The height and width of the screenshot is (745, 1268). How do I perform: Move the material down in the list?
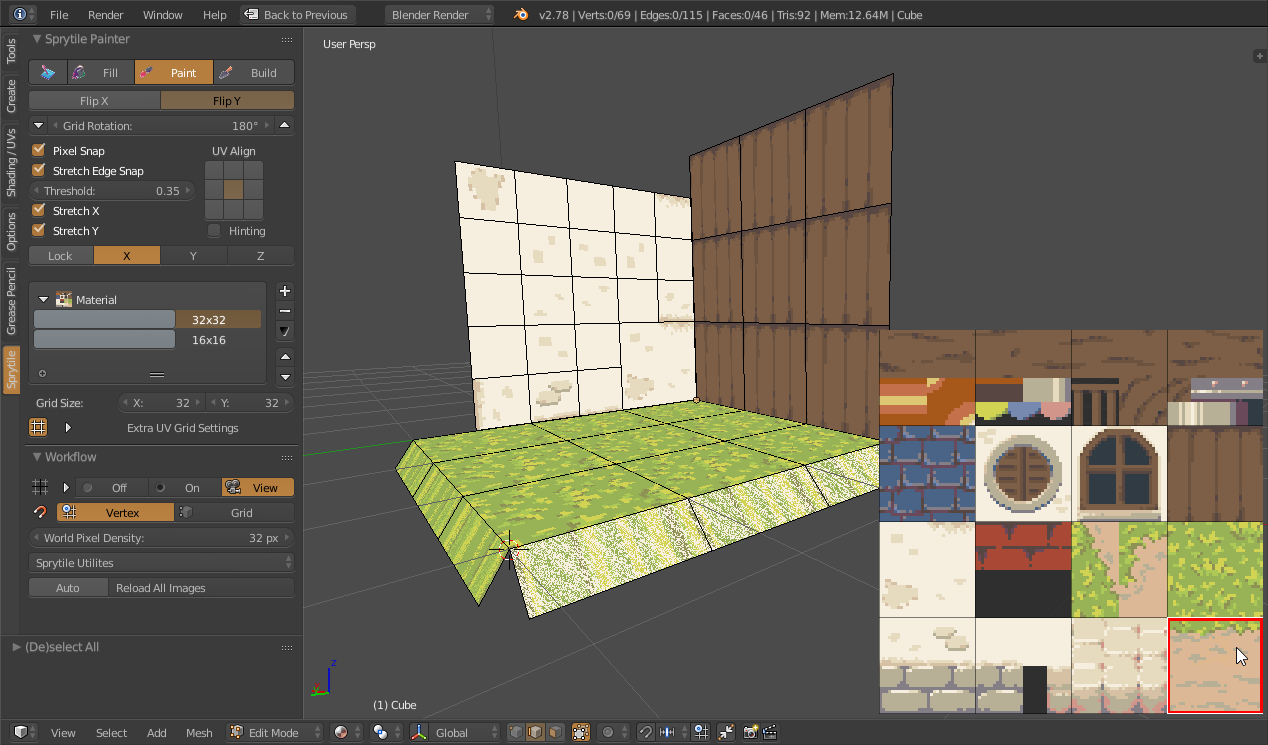[x=285, y=377]
